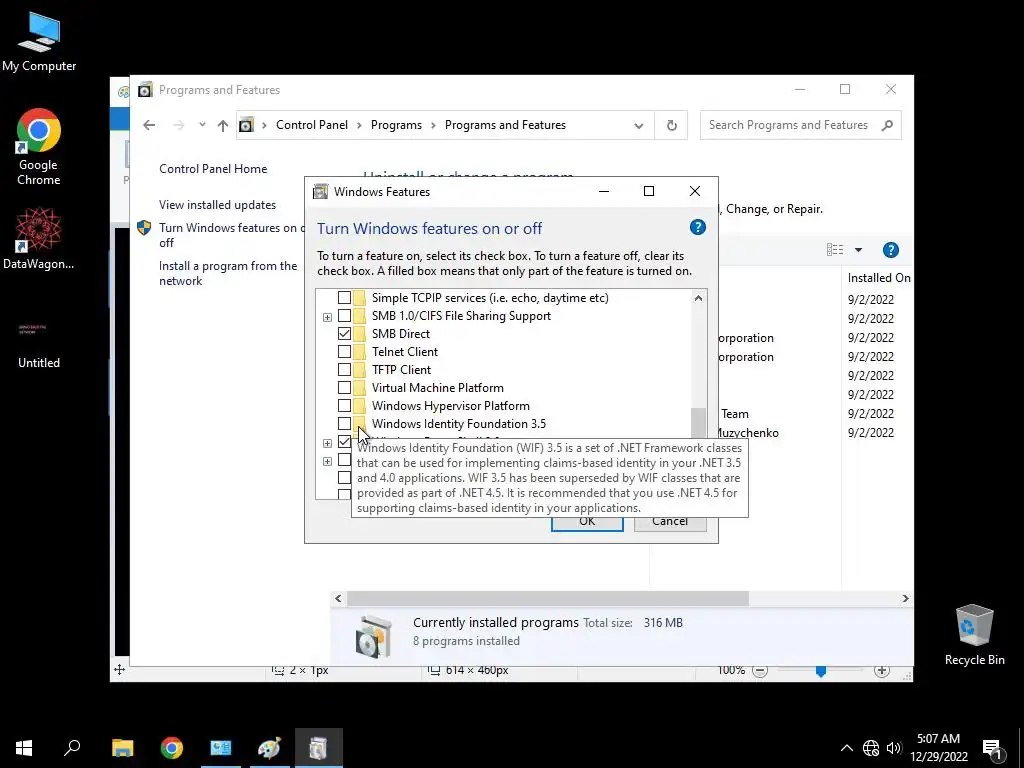Click the programs list horizontal scrollbar
The height and width of the screenshot is (768, 1024).
547,598
